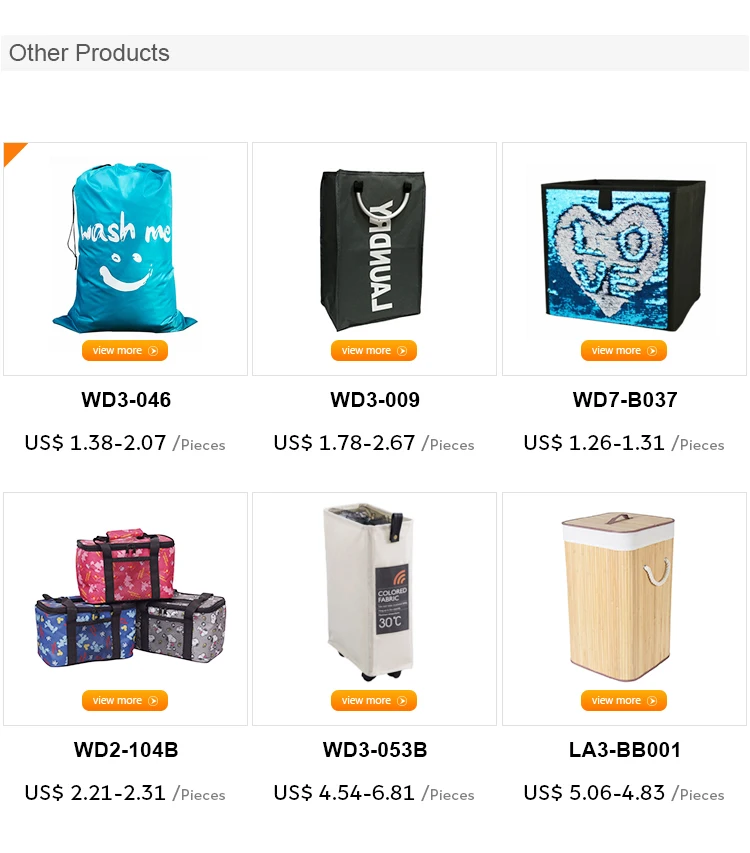Viewport: 750px width, 853px height.
Task: Open the blue wash me laundry bag image
Action: (125, 248)
